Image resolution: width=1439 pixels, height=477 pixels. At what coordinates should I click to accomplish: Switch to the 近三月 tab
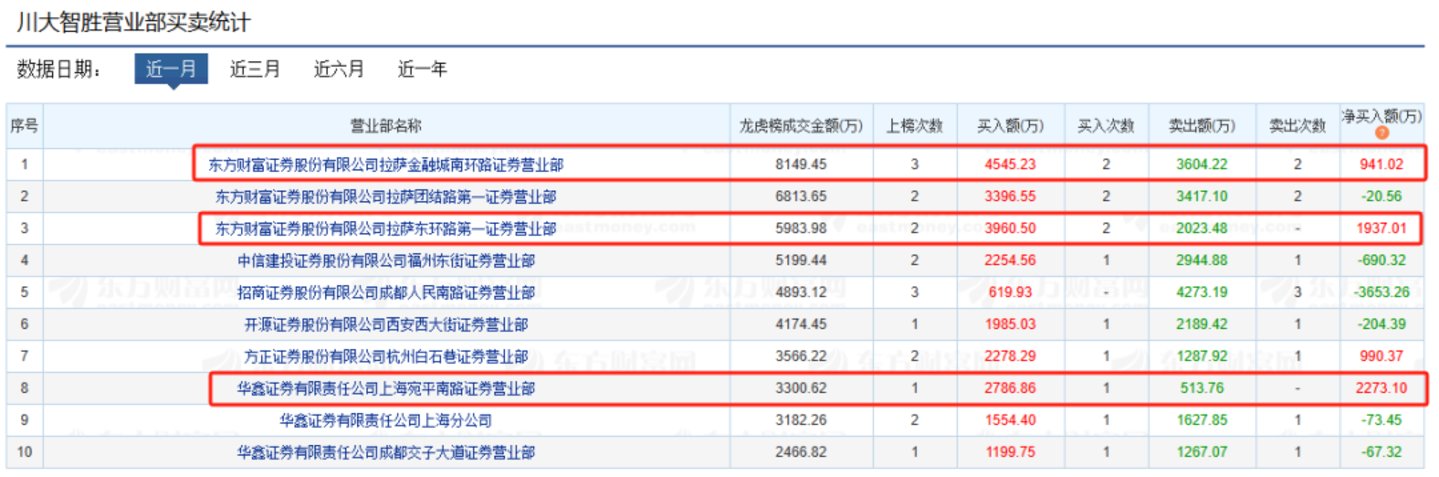pyautogui.click(x=255, y=69)
